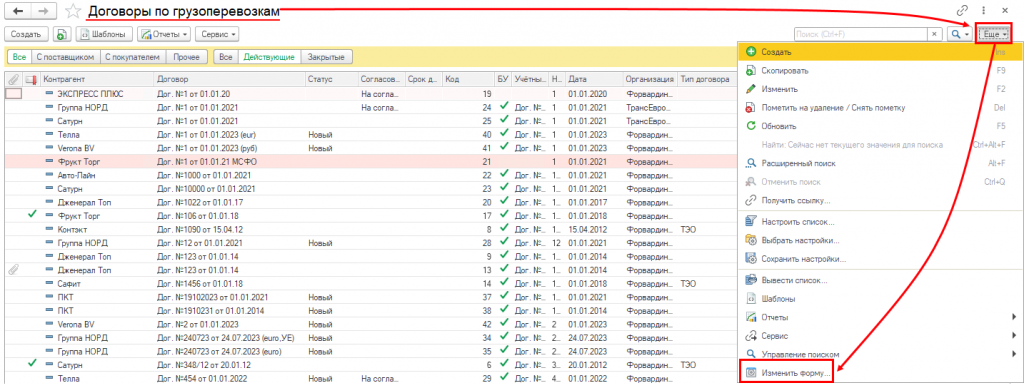This screenshot has height=388, width=1024.
Task: Click the БУ checkmark in the Контэкт row
Action: coord(503,229)
